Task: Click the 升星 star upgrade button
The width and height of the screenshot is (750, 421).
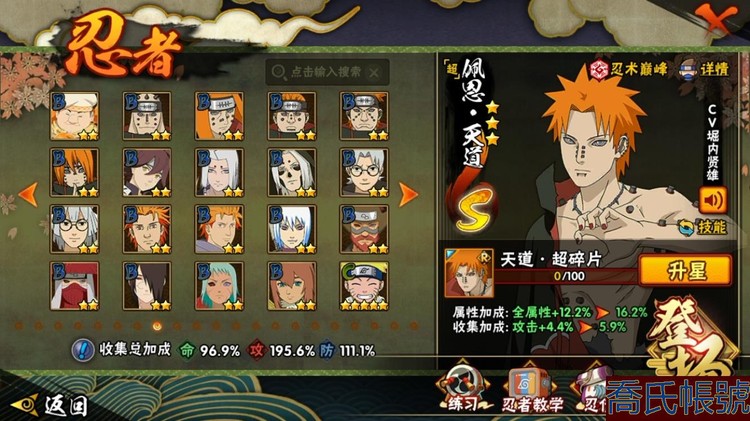Action: [x=686, y=271]
